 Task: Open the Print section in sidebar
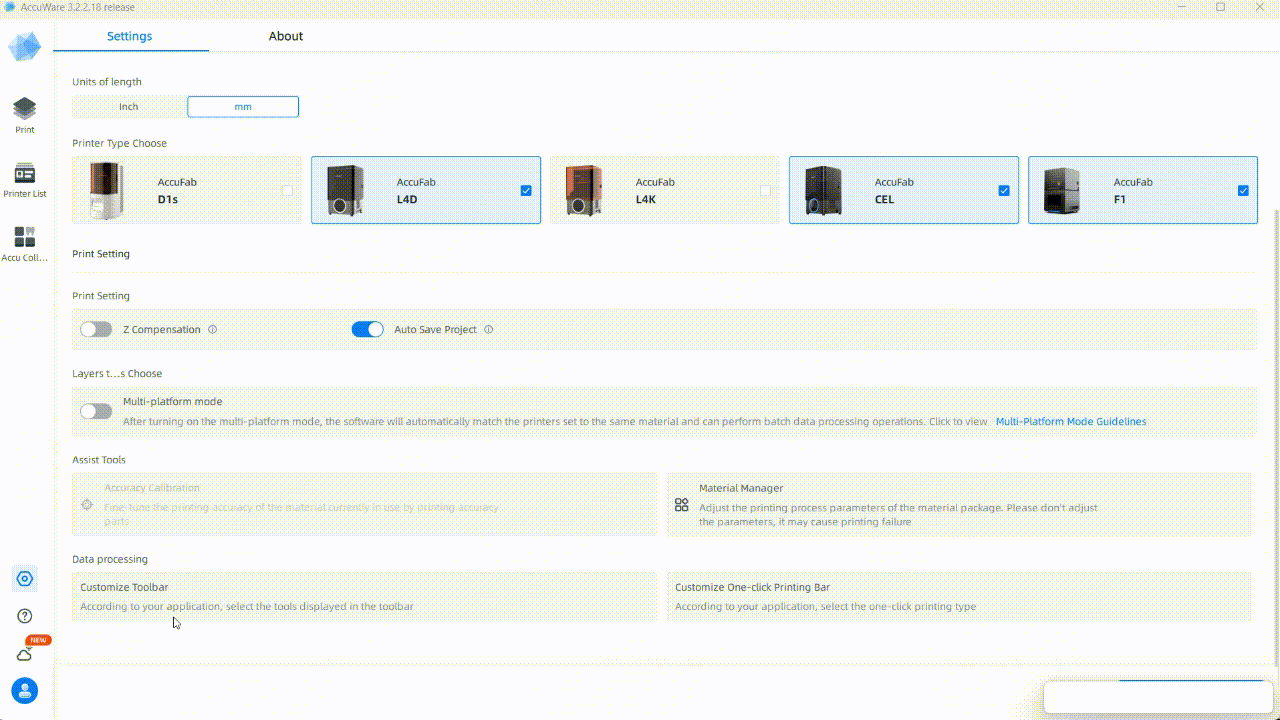pos(25,115)
